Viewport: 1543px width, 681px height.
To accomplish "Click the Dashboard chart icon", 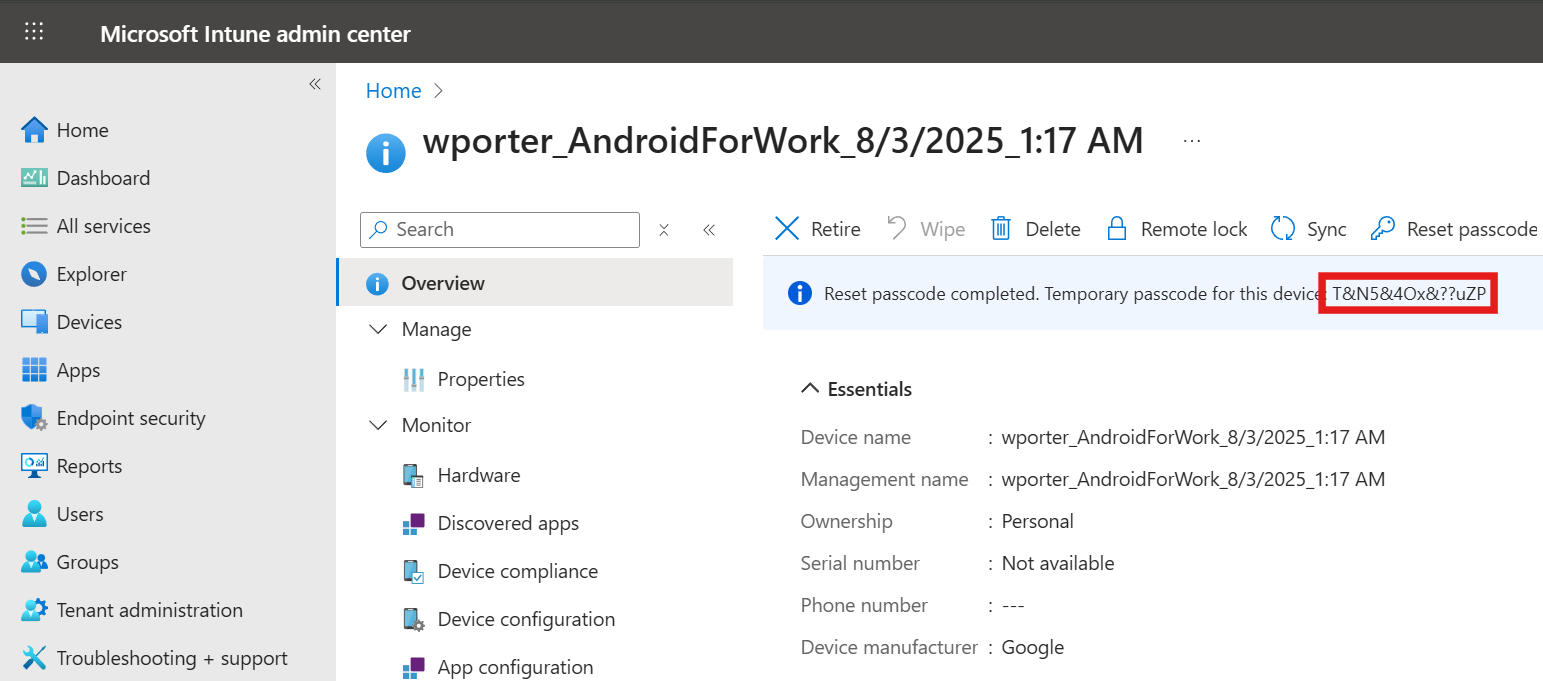I will (x=34, y=178).
